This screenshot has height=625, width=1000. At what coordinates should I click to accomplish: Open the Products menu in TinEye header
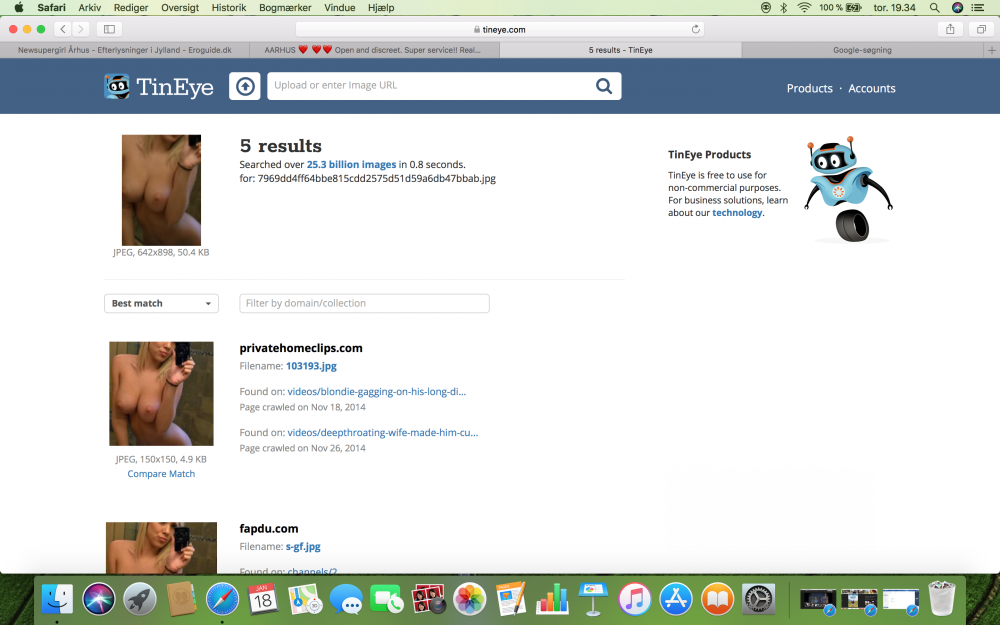809,89
